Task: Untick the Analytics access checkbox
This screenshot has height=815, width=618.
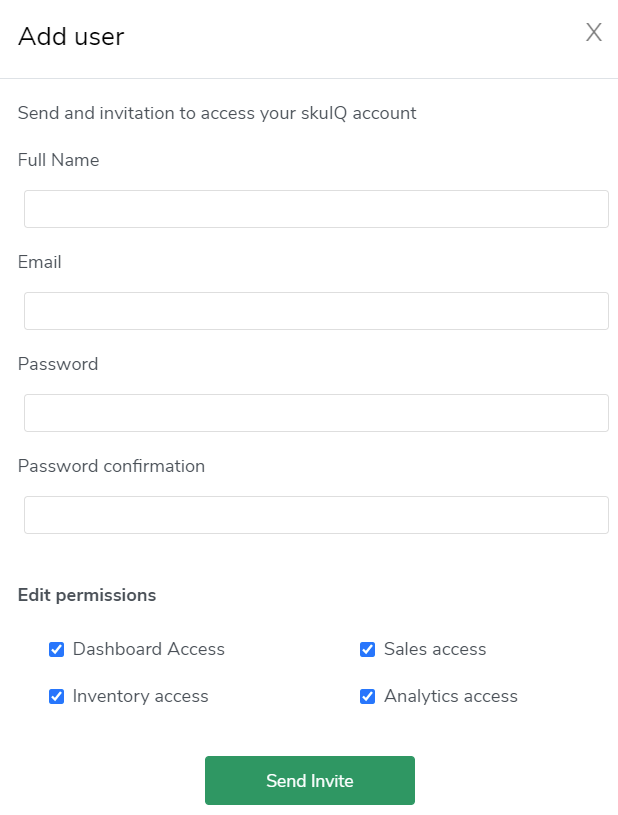Action: [x=368, y=697]
